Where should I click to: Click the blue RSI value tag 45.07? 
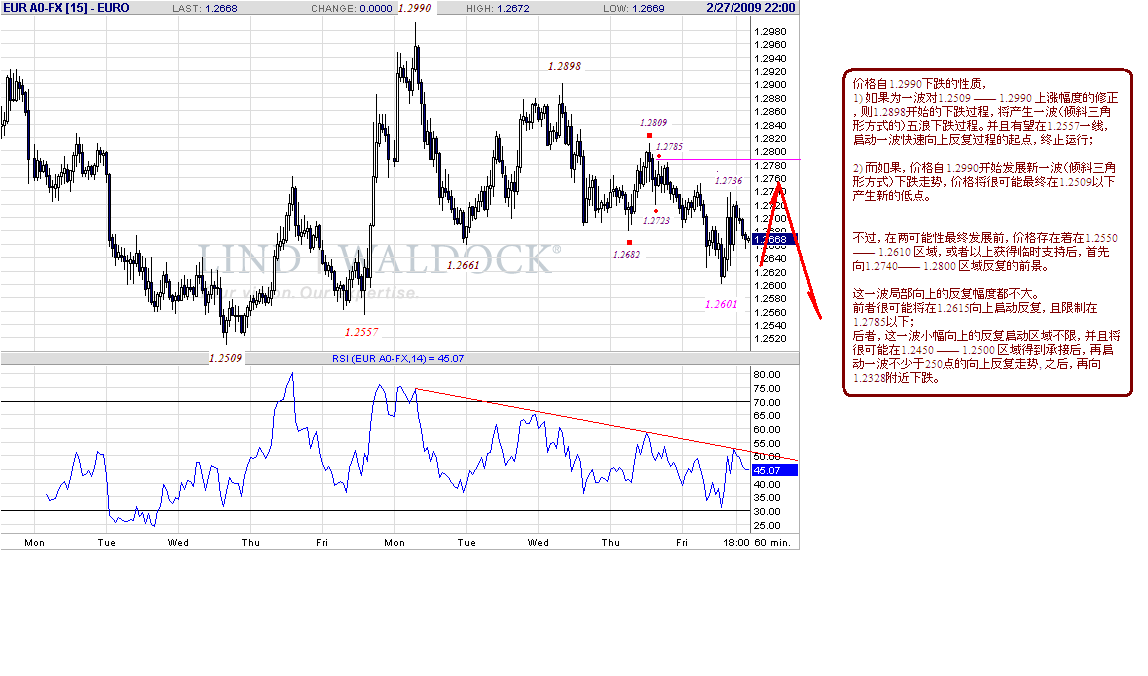pos(775,470)
